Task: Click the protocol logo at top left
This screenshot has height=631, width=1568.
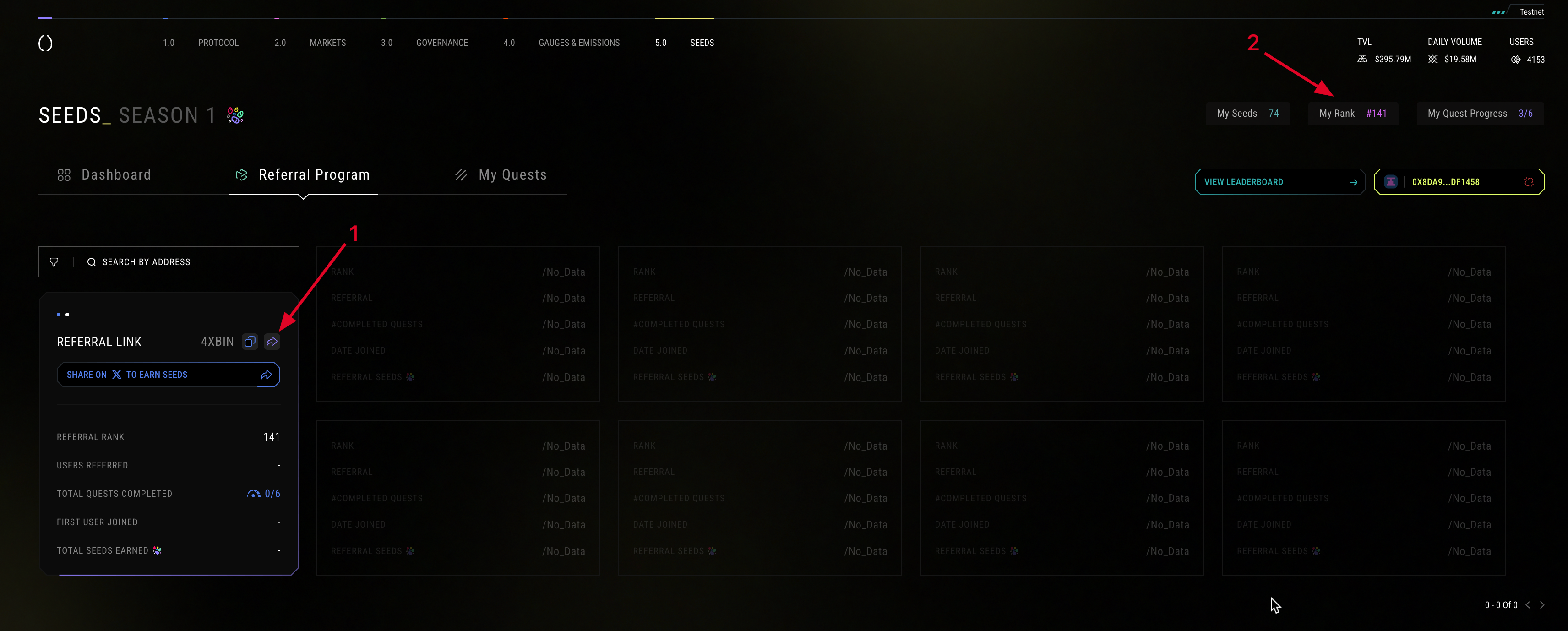Action: tap(46, 43)
